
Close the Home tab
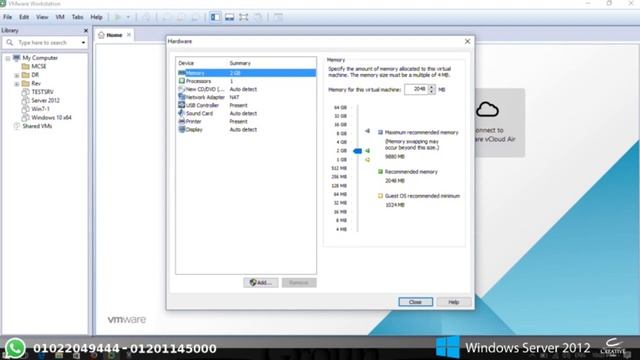[129, 35]
